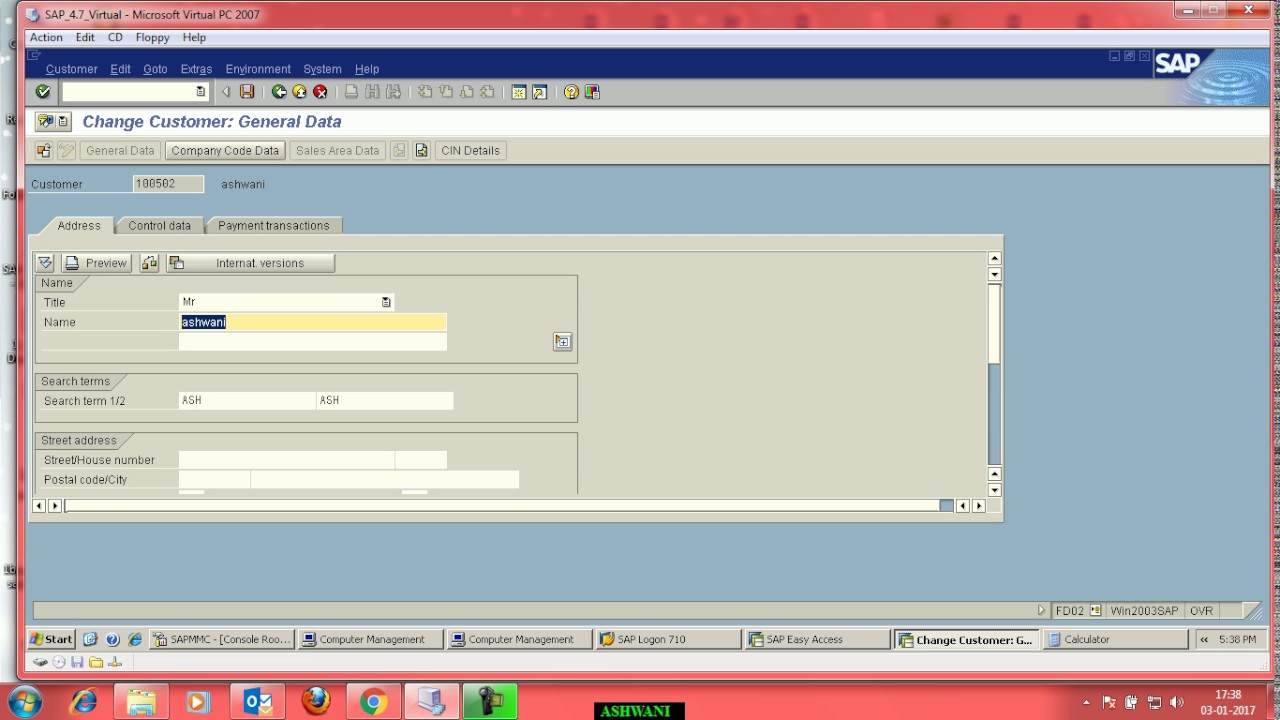This screenshot has width=1280, height=720.
Task: Open the Extras menu
Action: (x=196, y=69)
